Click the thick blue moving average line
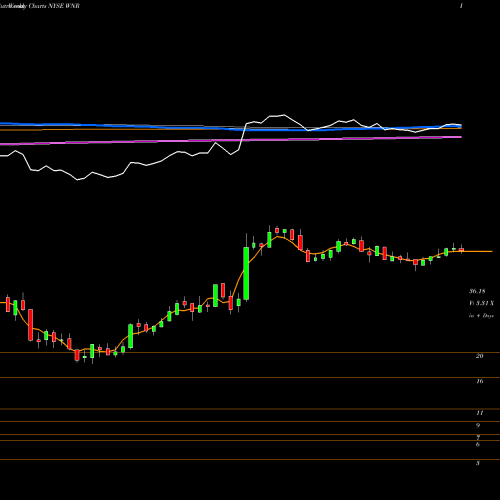Image resolution: width=500 pixels, height=500 pixels. pyautogui.click(x=231, y=128)
